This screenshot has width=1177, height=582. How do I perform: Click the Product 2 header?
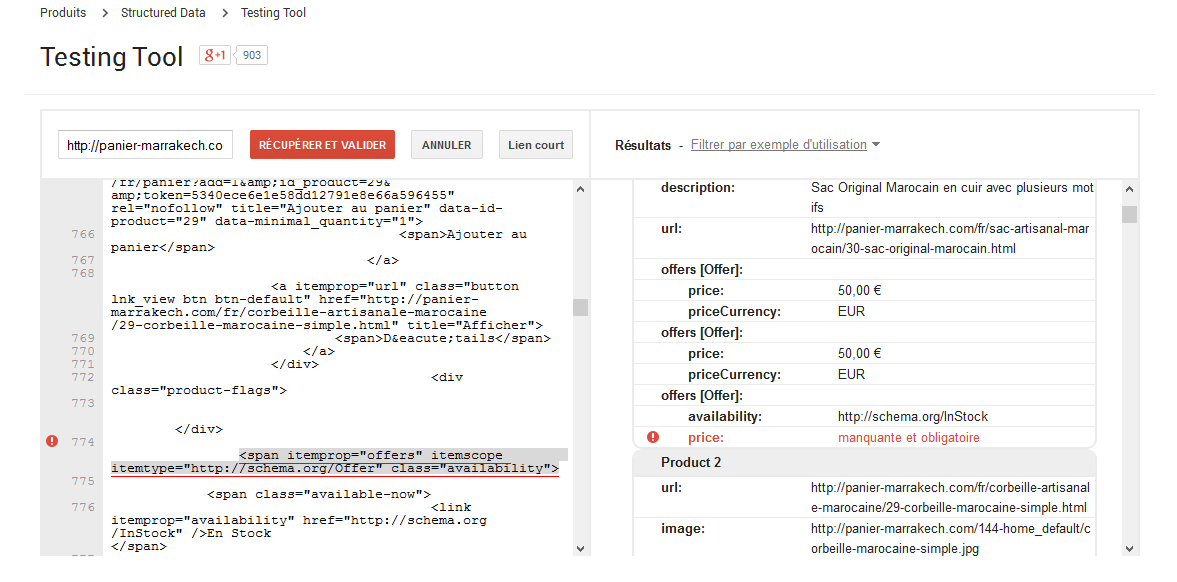pyautogui.click(x=865, y=463)
